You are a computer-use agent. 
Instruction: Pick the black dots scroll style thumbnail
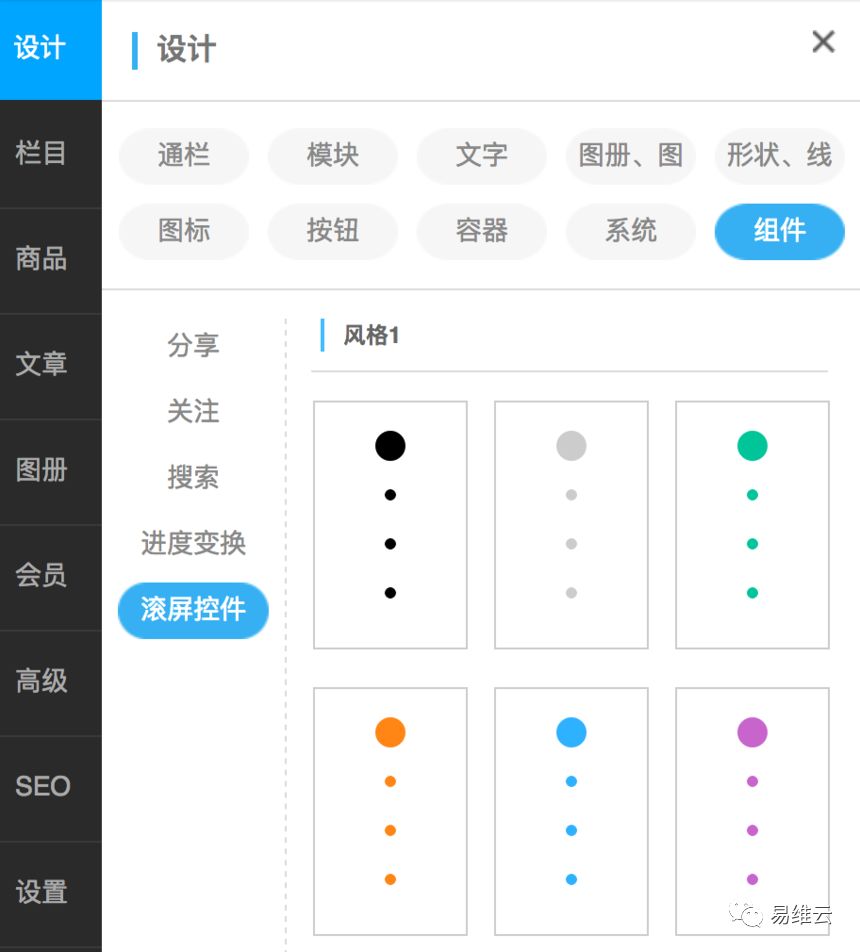click(x=390, y=525)
